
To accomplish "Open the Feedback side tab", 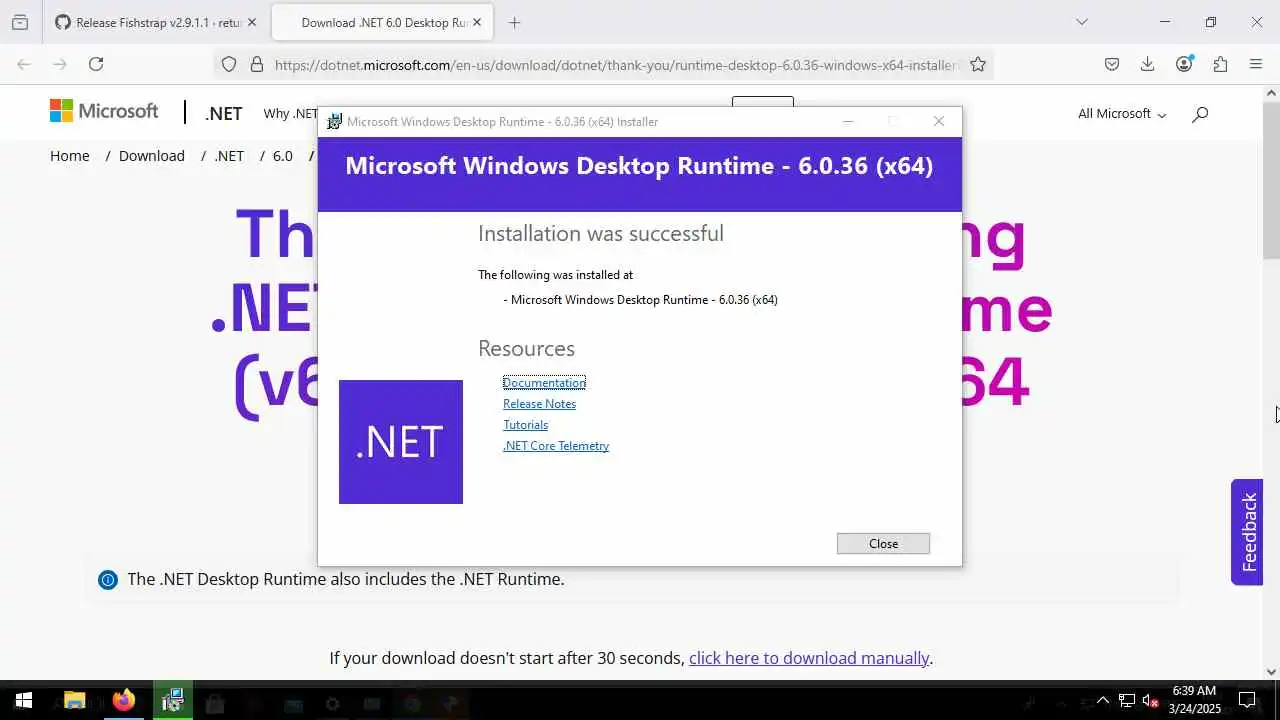I will click(1247, 532).
